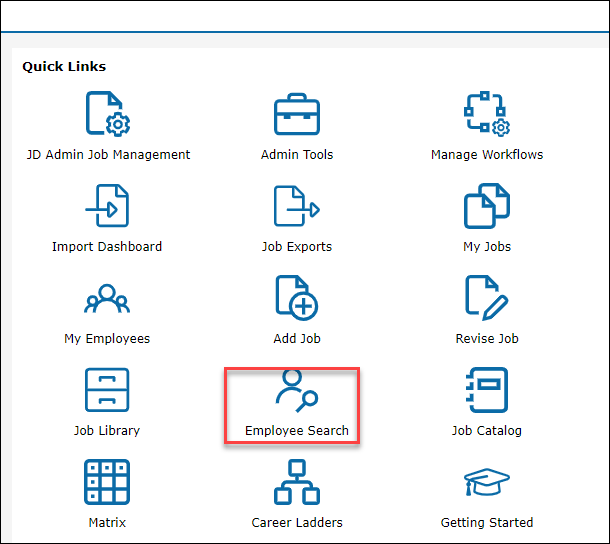Image resolution: width=610 pixels, height=544 pixels.
Task: Select the Import Dashboard text label
Action: (107, 247)
